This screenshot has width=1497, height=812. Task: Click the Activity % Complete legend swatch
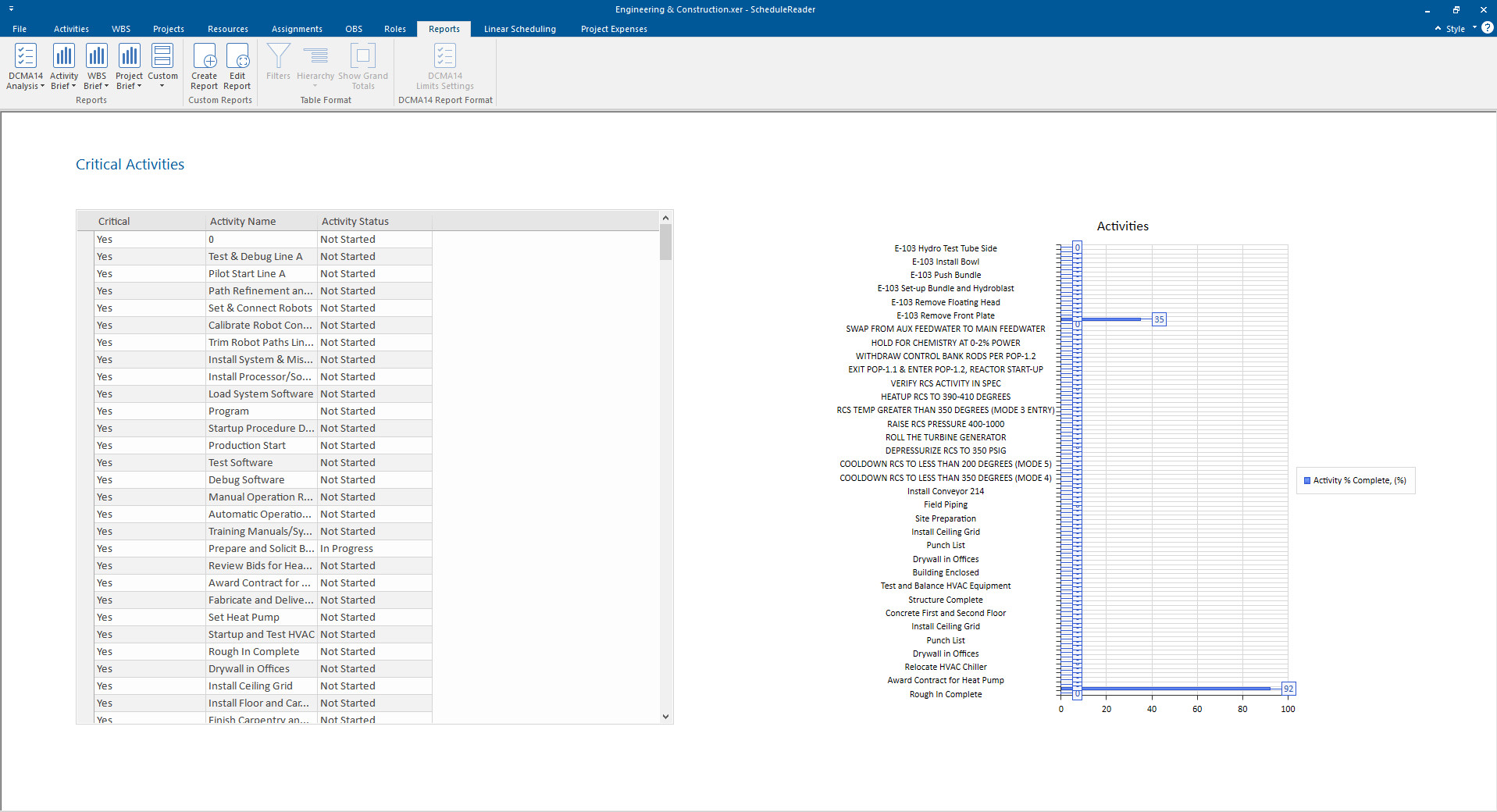(1307, 481)
